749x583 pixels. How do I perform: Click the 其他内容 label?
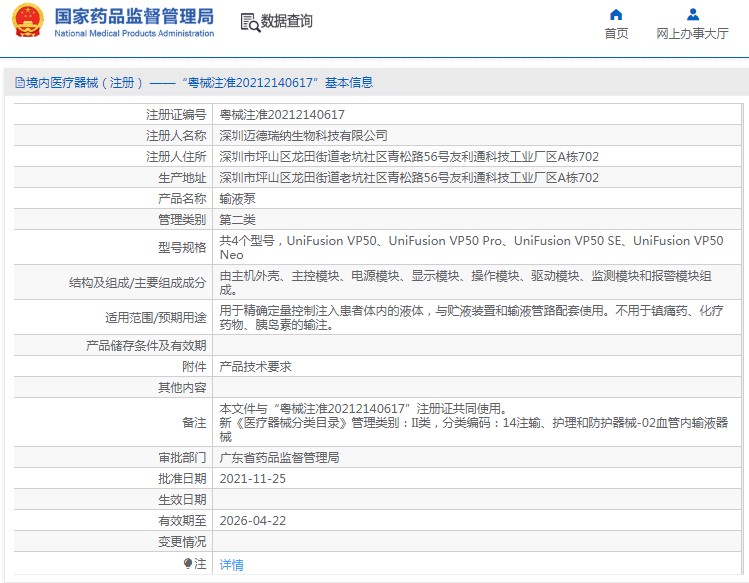pyautogui.click(x=182, y=388)
